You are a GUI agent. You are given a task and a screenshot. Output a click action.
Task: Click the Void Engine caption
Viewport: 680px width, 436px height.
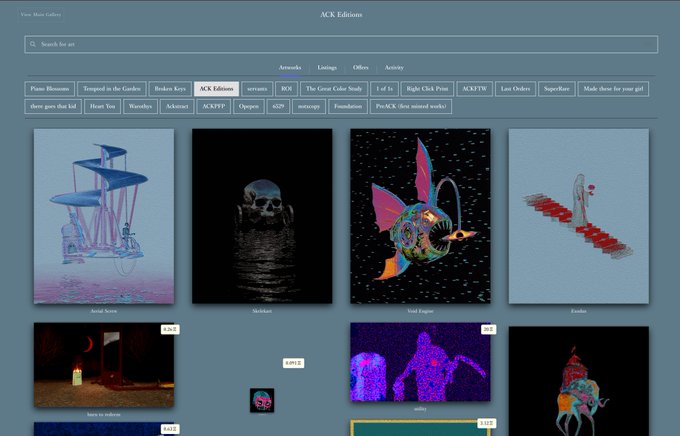click(420, 311)
